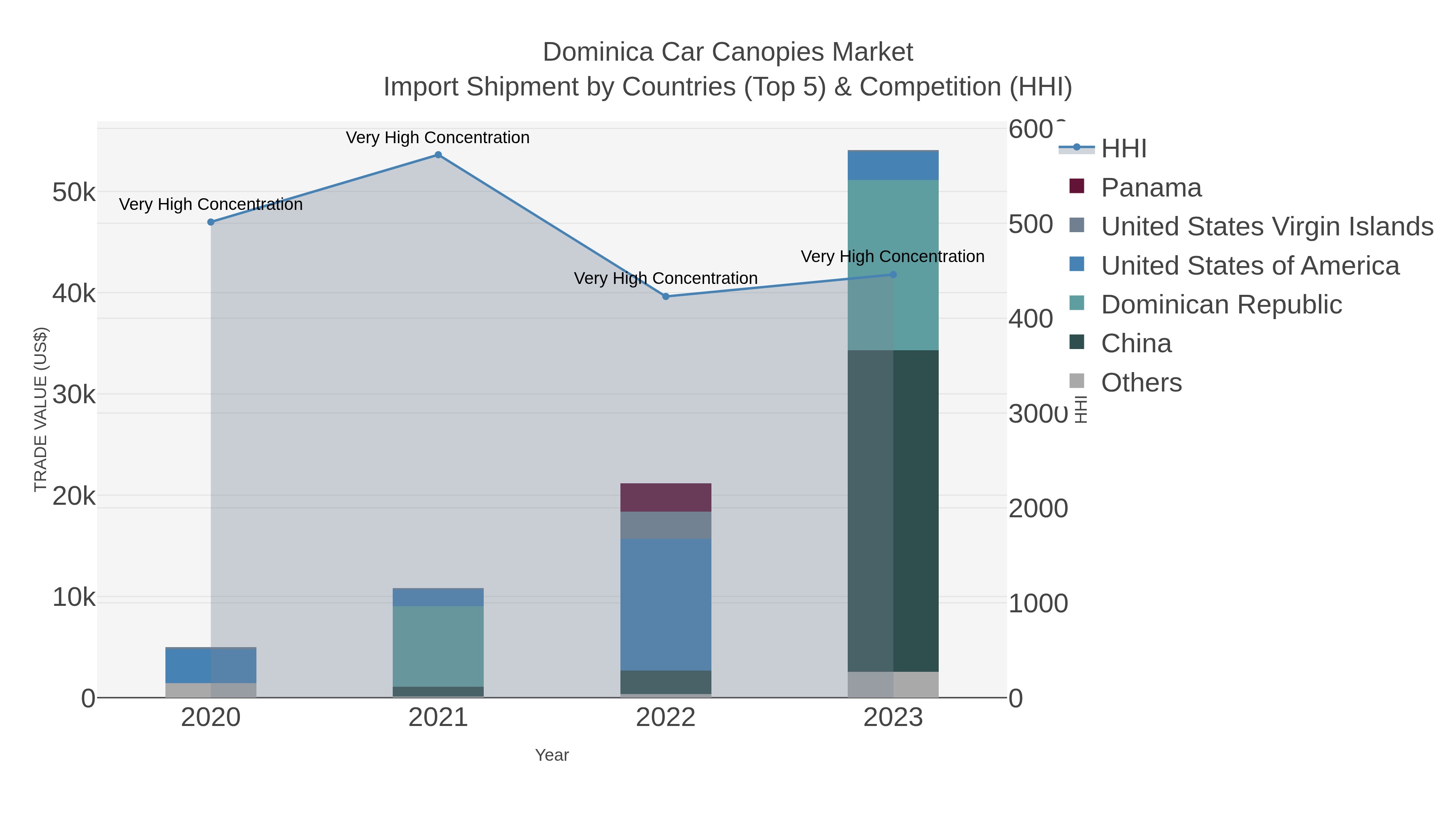Toggle the China legend entry
The height and width of the screenshot is (819, 1456).
[x=1121, y=344]
